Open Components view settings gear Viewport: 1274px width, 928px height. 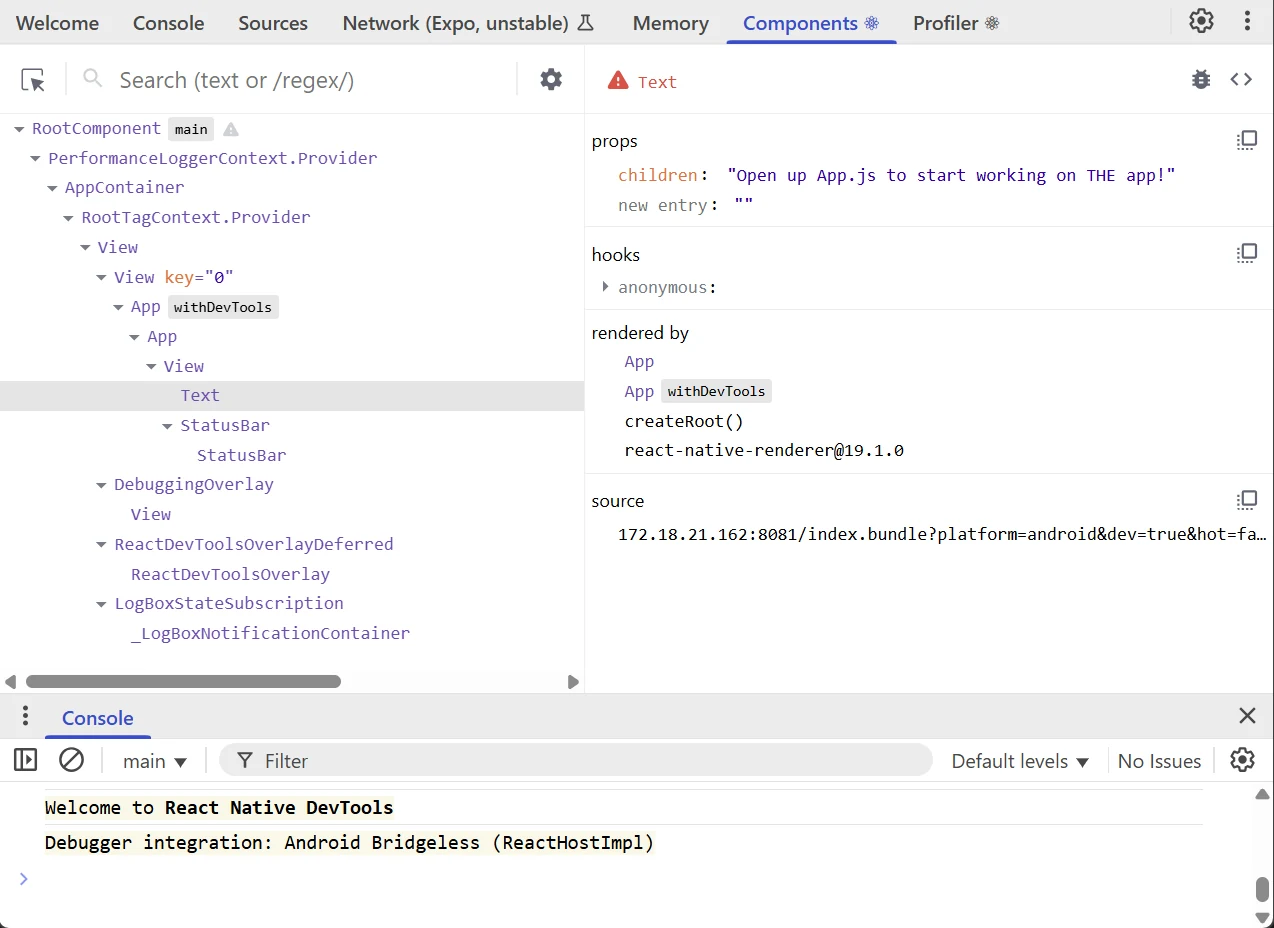pos(551,80)
